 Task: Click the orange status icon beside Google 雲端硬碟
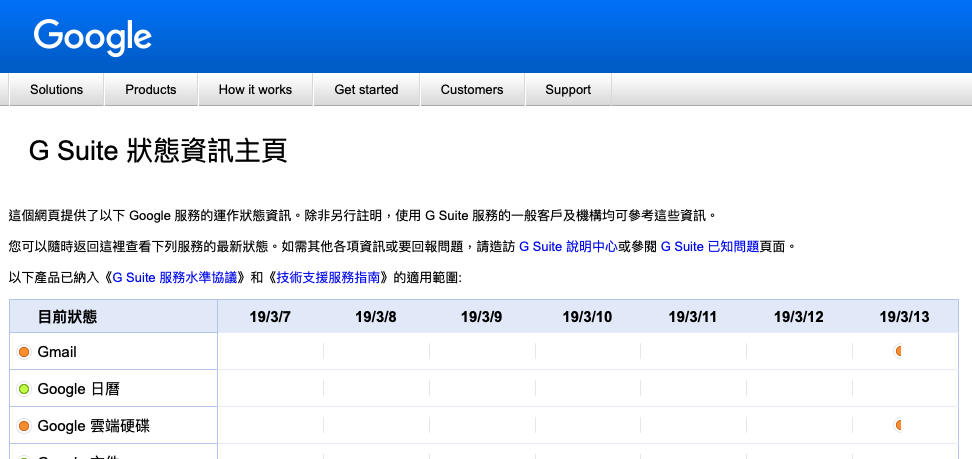[24, 426]
